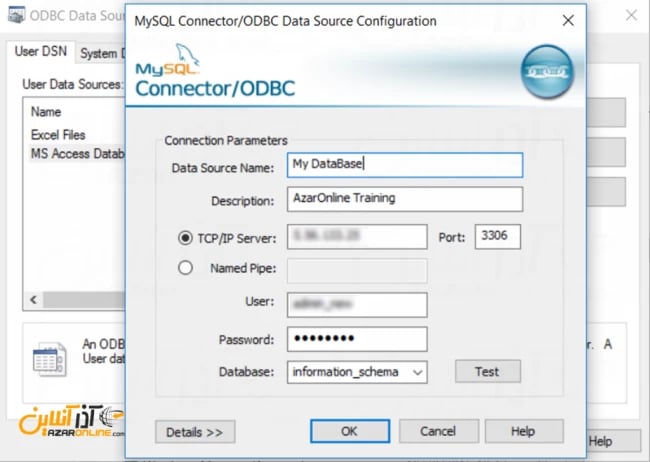
Task: Select the Named Pipe radio button
Action: pos(185,268)
